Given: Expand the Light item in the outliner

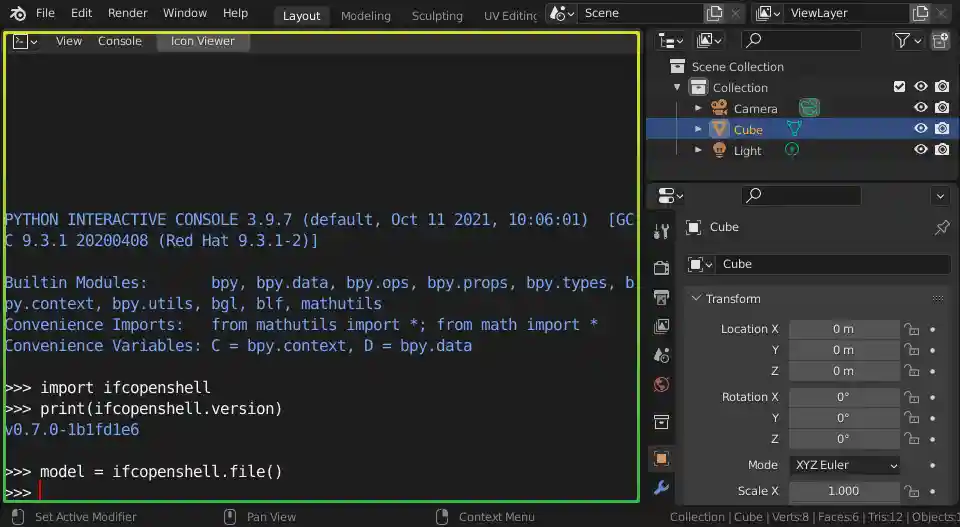Looking at the screenshot, I should pyautogui.click(x=698, y=150).
